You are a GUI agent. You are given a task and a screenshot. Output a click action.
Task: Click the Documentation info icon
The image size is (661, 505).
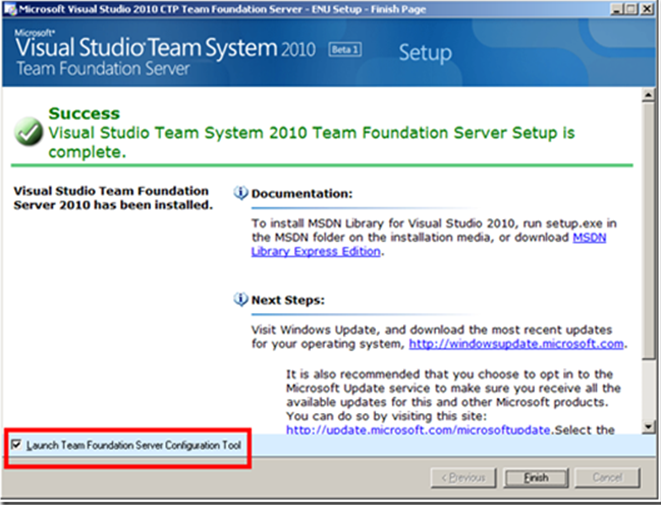tap(240, 192)
